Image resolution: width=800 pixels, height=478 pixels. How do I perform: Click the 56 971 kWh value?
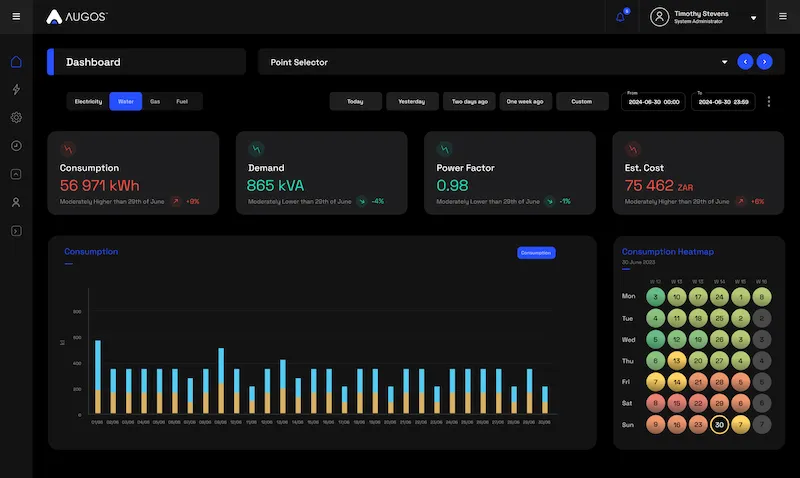99,185
